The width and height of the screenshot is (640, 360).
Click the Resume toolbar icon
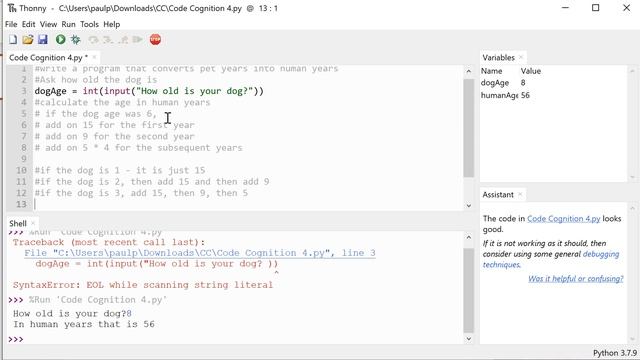pyautogui.click(x=138, y=40)
